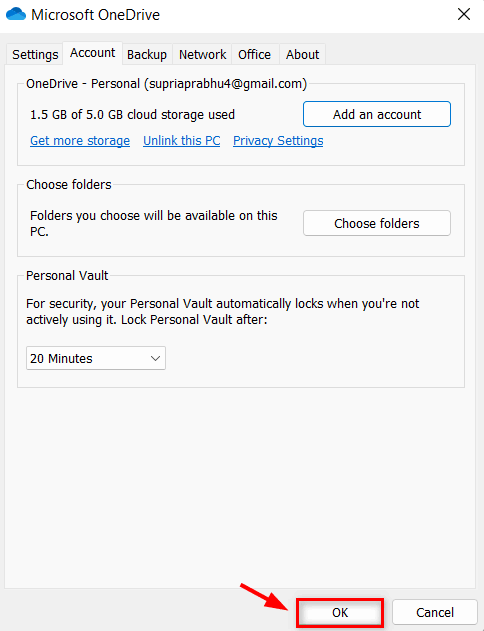Open the Office tab
484x631 pixels.
[254, 54]
